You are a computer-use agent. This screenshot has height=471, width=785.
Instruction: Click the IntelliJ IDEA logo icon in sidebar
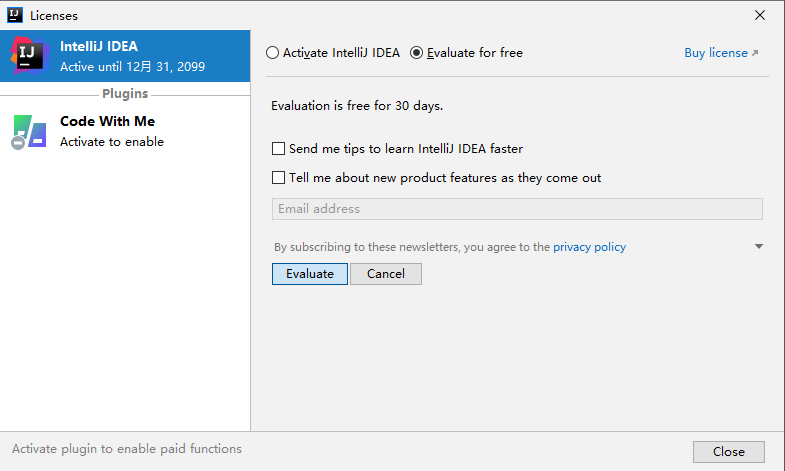point(28,56)
